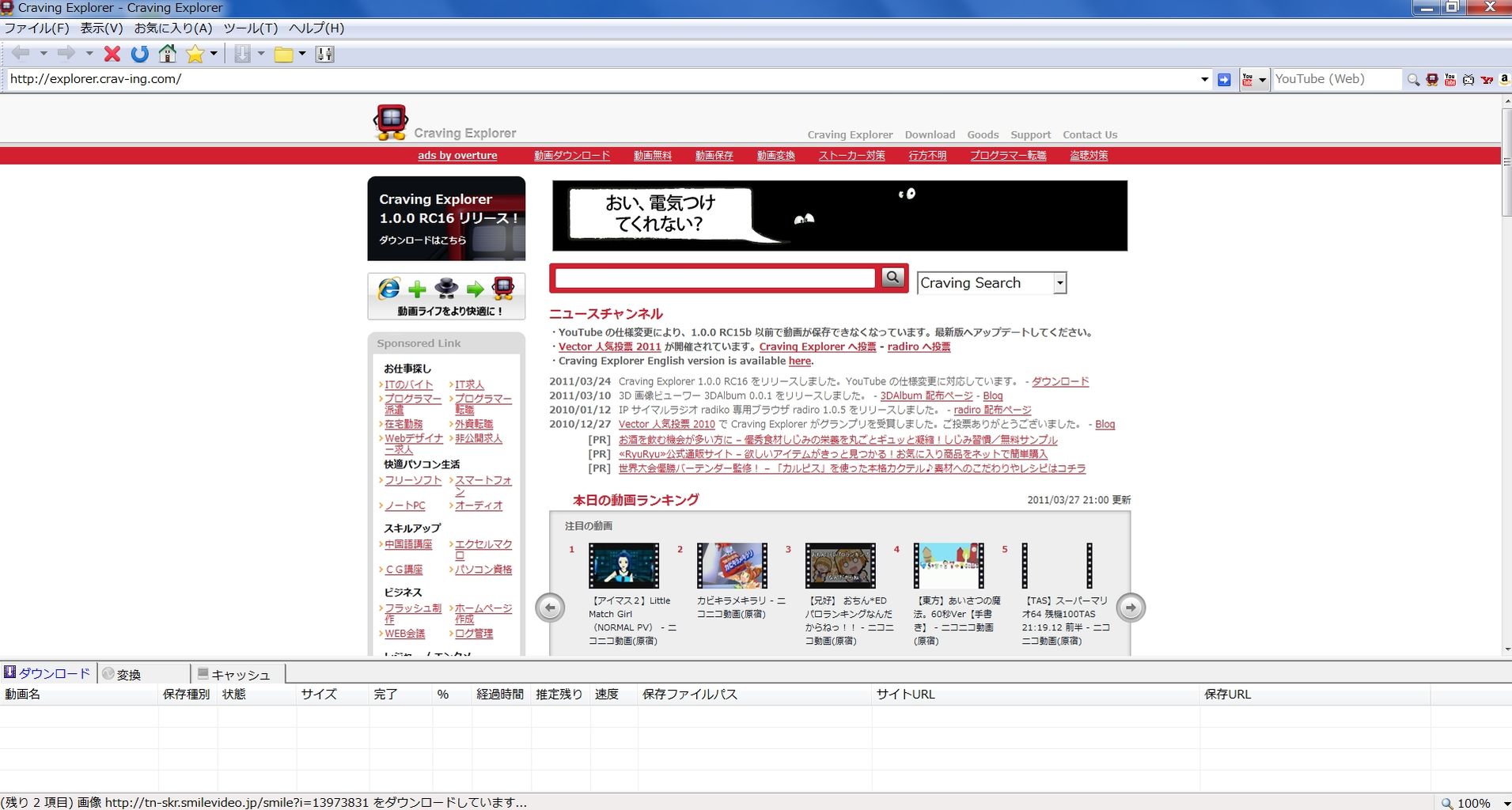Expand the download icon dropdown arrow

261,54
